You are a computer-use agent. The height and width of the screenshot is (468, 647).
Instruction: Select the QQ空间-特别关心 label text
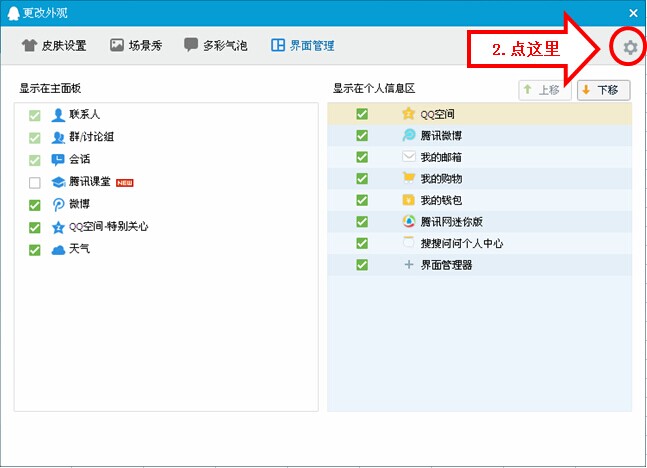109,227
